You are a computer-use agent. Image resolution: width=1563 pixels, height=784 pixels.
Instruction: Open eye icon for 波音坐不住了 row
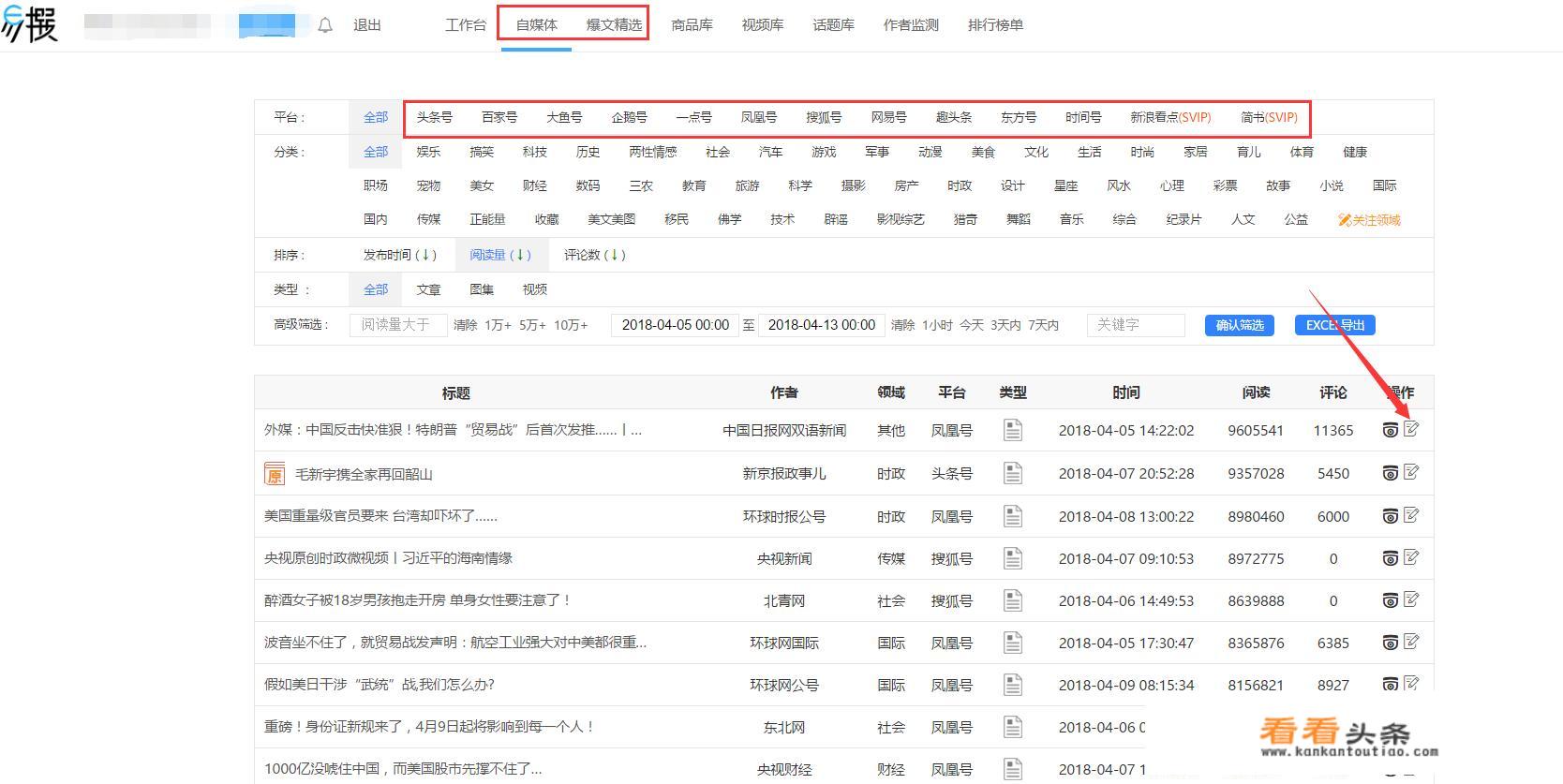(1391, 643)
